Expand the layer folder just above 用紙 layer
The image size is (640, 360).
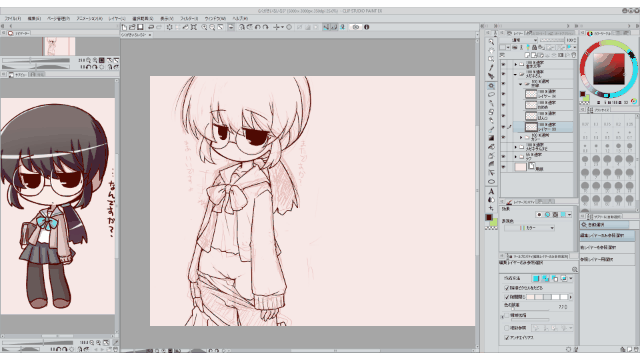pos(516,157)
